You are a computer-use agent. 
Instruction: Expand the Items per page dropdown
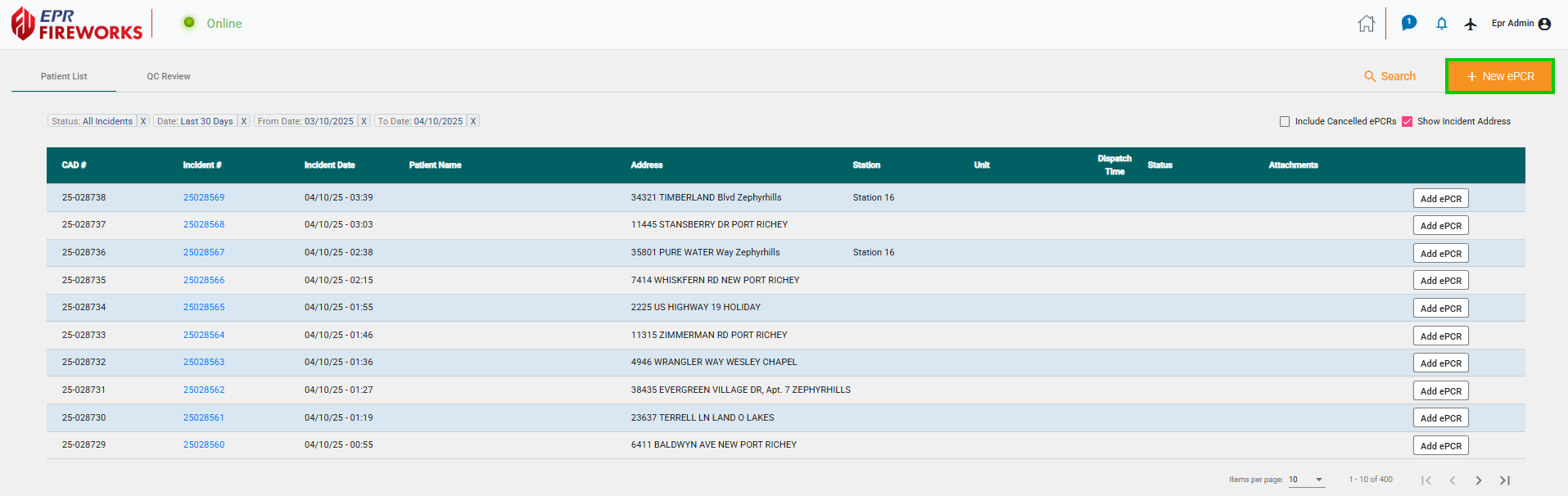pyautogui.click(x=1318, y=480)
